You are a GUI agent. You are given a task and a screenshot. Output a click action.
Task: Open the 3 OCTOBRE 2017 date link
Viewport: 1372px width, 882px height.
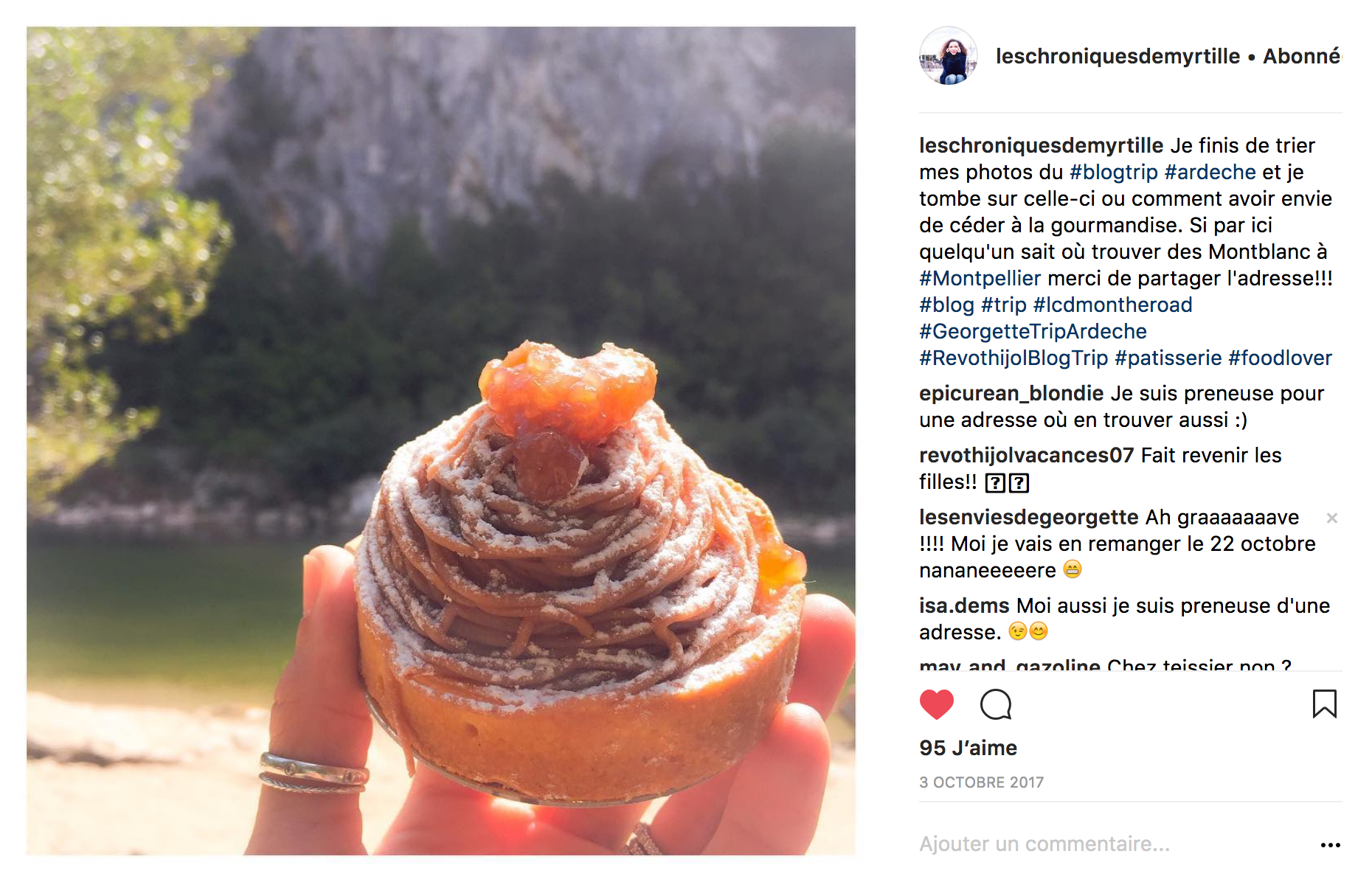click(x=981, y=782)
